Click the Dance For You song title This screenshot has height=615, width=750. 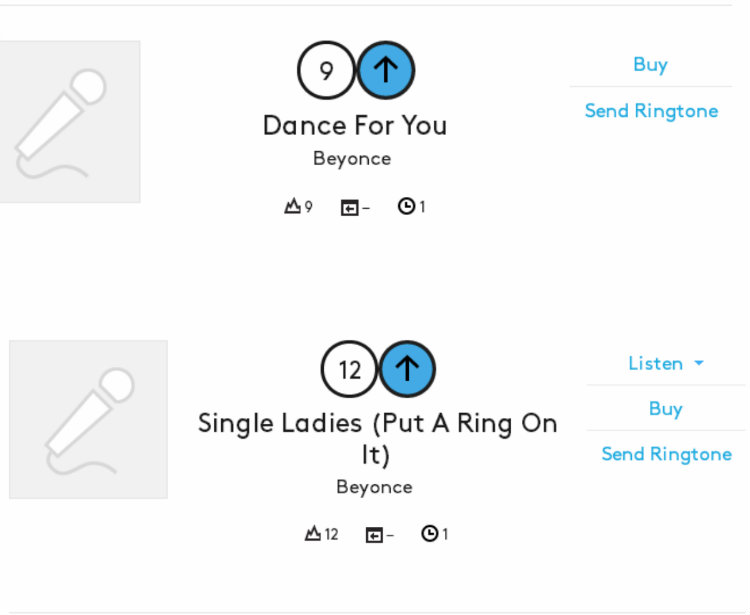pos(354,126)
